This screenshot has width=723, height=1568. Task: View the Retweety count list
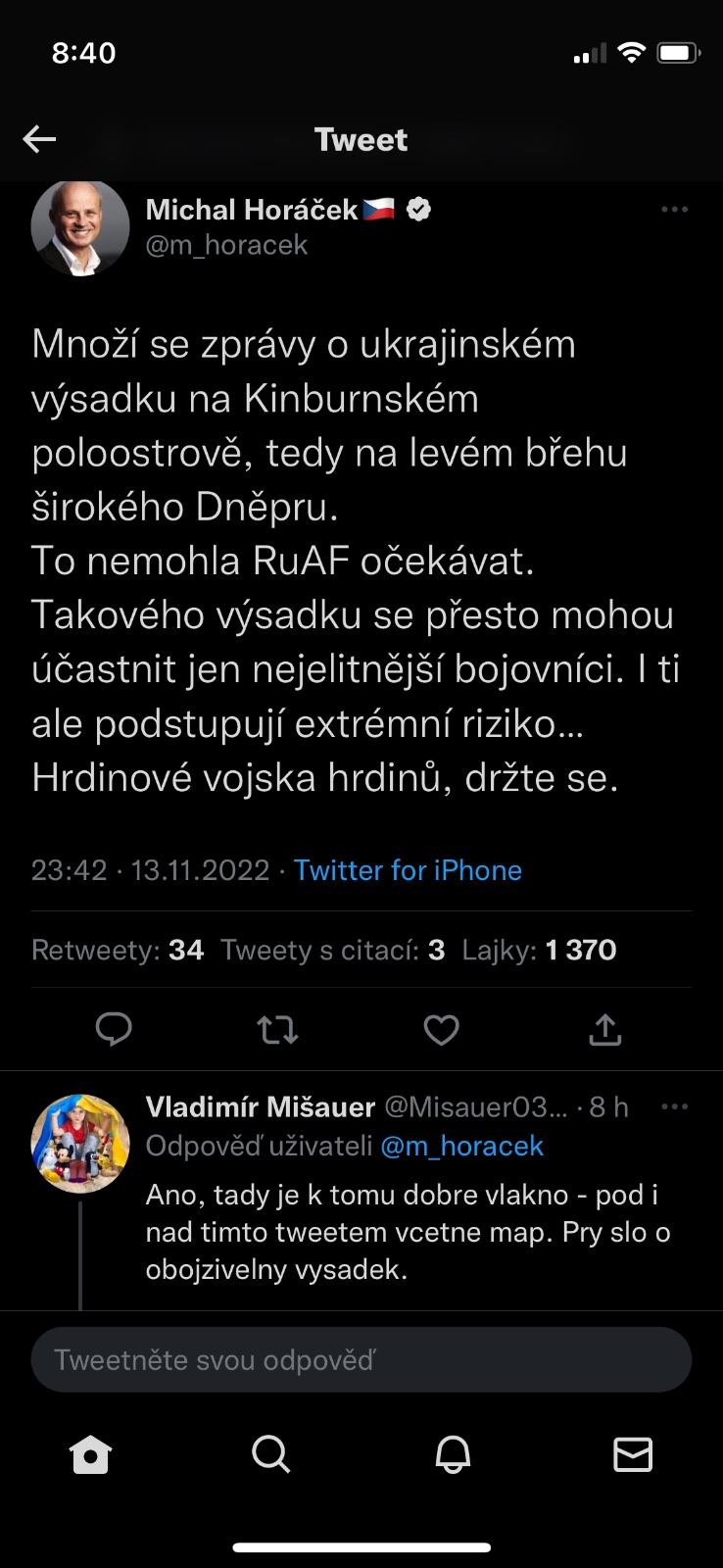[118, 950]
